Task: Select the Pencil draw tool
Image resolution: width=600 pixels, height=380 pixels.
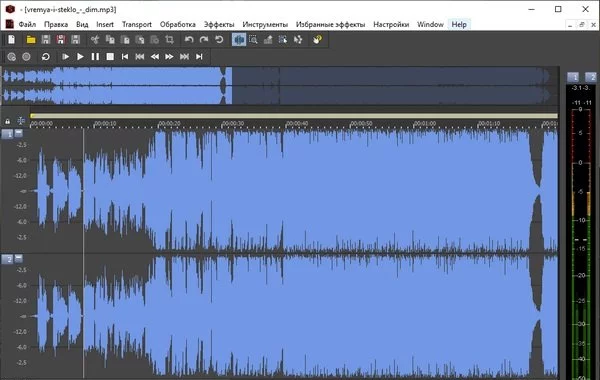Action: tap(268, 39)
